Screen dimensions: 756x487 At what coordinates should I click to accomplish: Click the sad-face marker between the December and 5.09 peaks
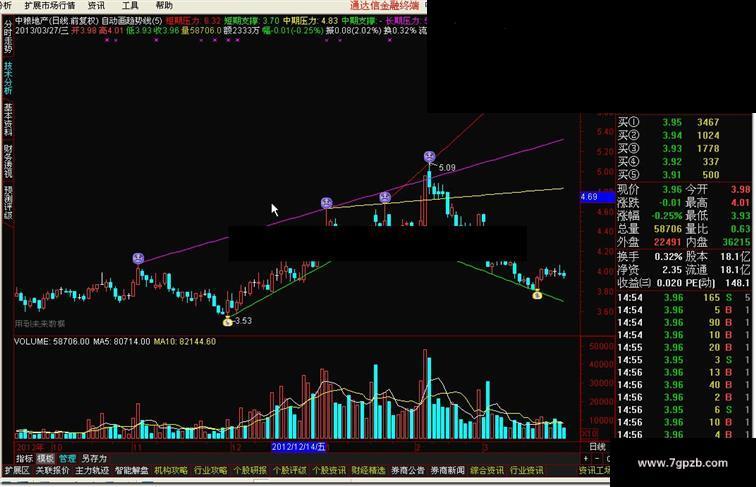385,197
